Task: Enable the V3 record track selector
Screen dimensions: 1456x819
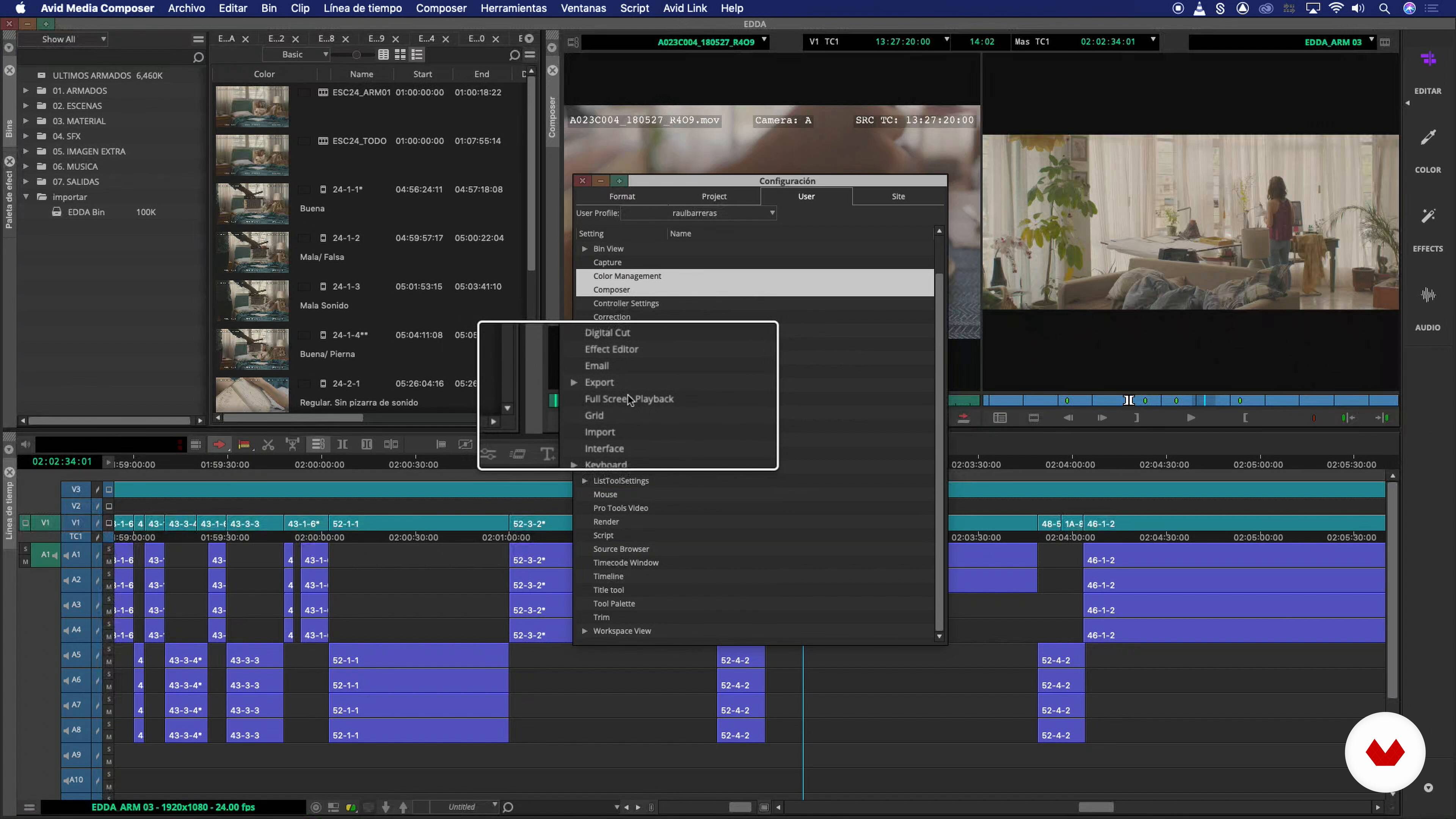Action: click(76, 490)
